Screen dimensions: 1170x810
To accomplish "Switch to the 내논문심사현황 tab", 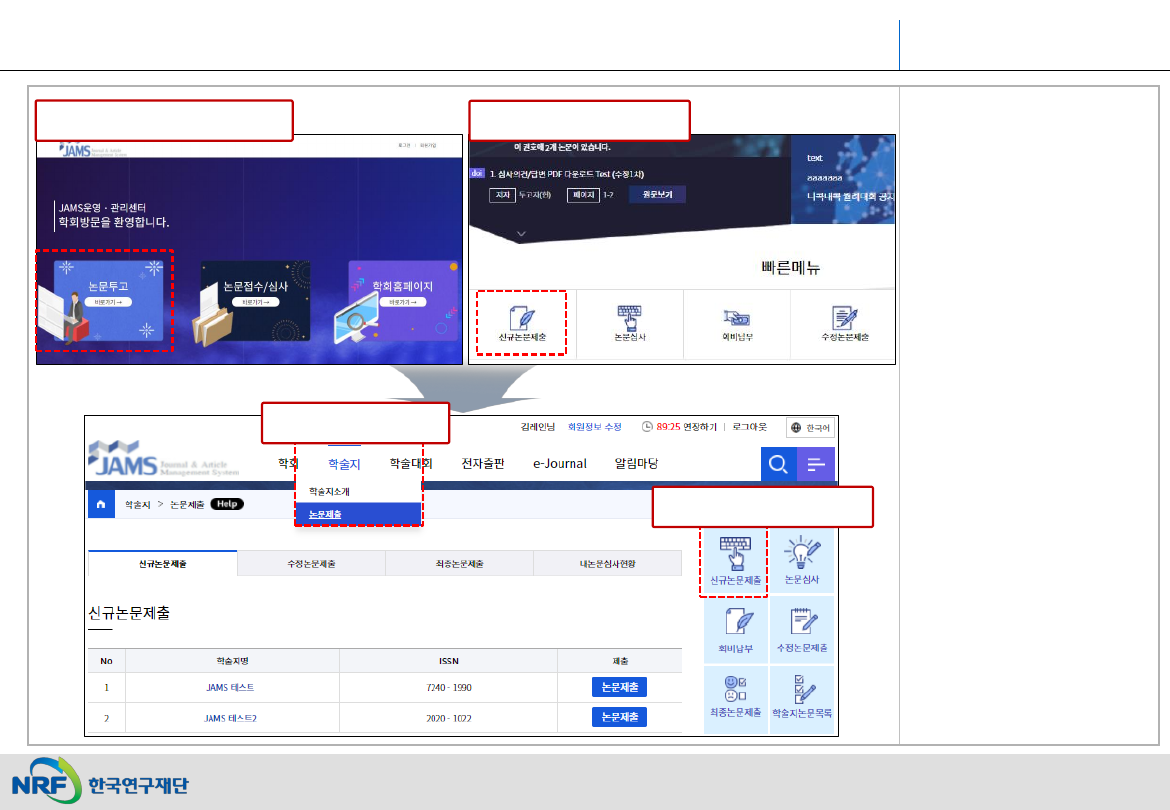I will 607,564.
